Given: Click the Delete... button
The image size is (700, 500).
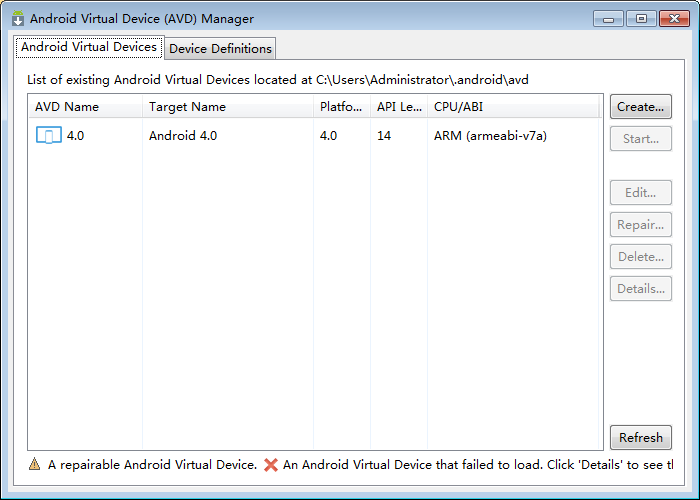Looking at the screenshot, I should 640,257.
